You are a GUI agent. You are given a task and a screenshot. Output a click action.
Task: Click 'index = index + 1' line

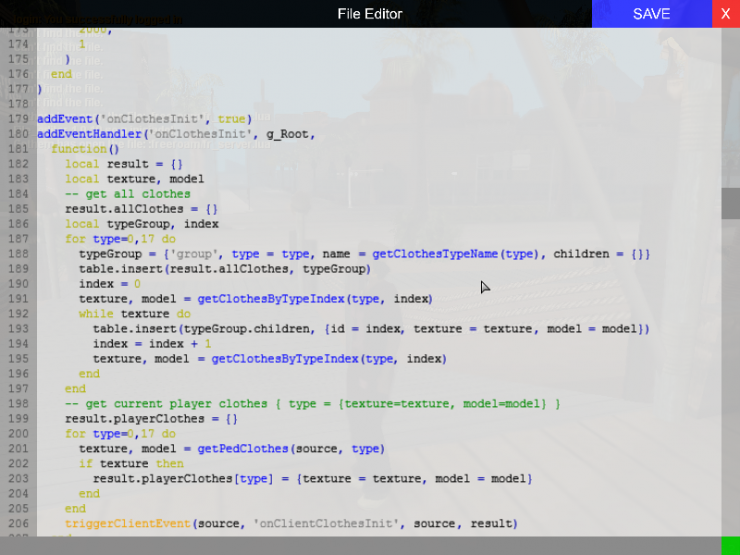[152, 344]
